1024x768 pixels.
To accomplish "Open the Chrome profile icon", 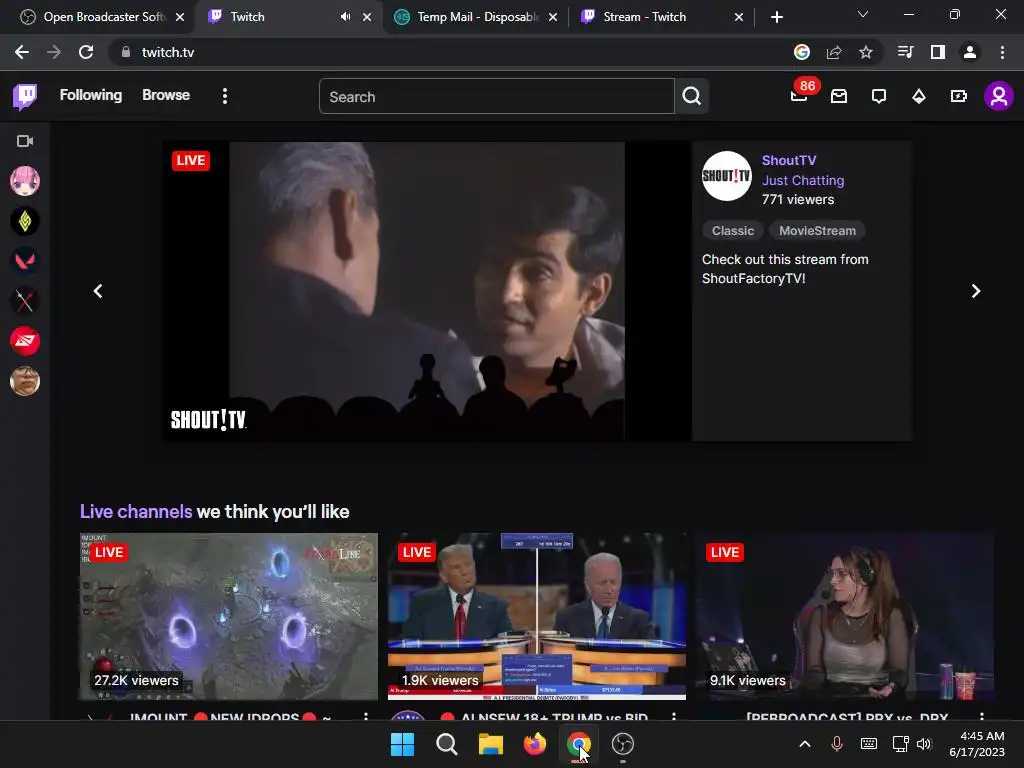I will (x=970, y=52).
